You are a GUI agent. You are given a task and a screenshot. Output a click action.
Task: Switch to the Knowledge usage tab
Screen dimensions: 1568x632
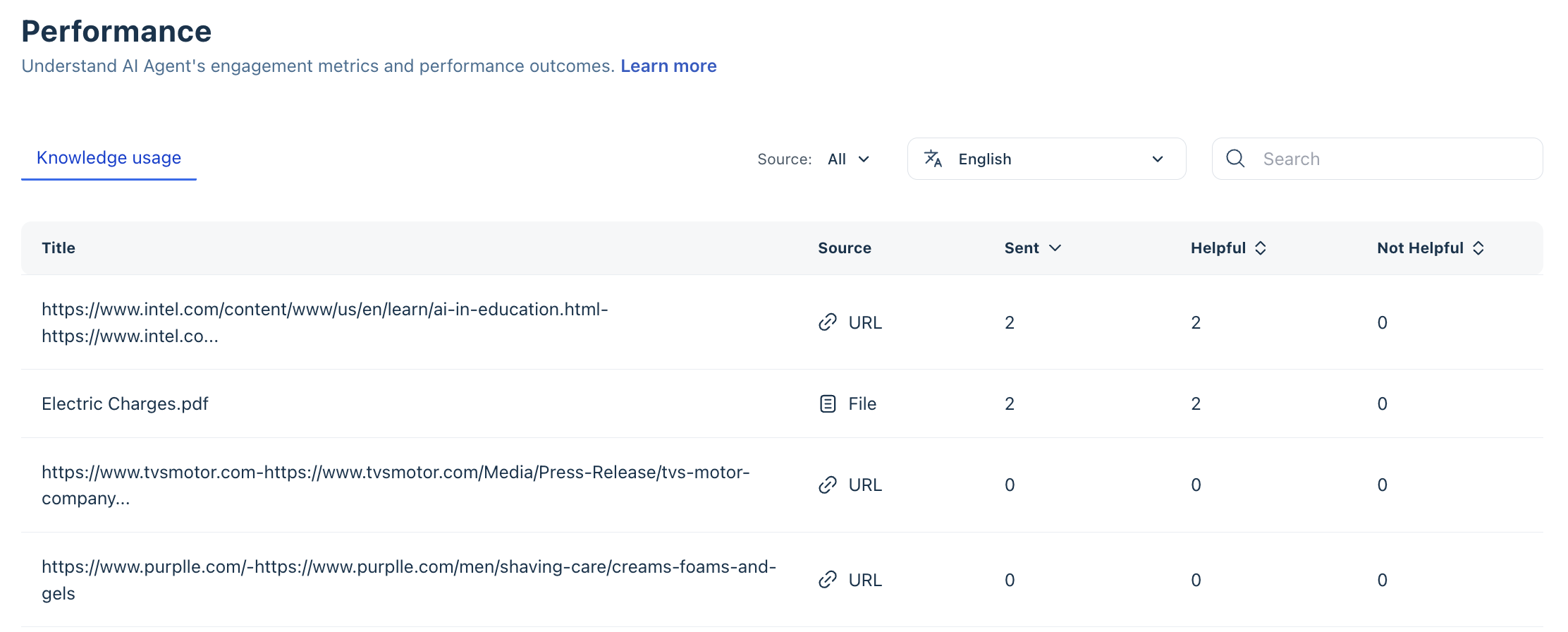coord(109,158)
